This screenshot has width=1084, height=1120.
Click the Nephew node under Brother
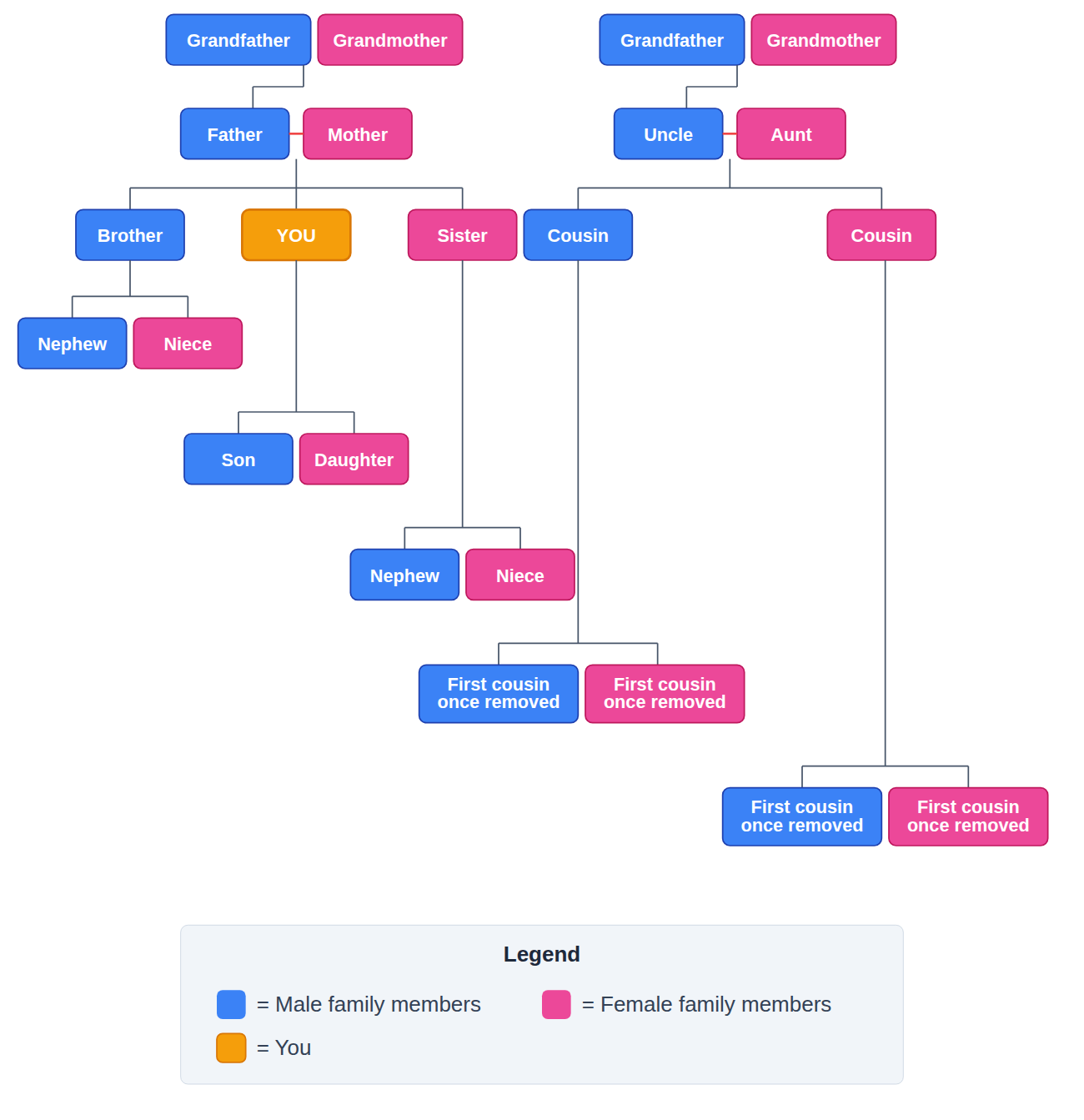[73, 344]
